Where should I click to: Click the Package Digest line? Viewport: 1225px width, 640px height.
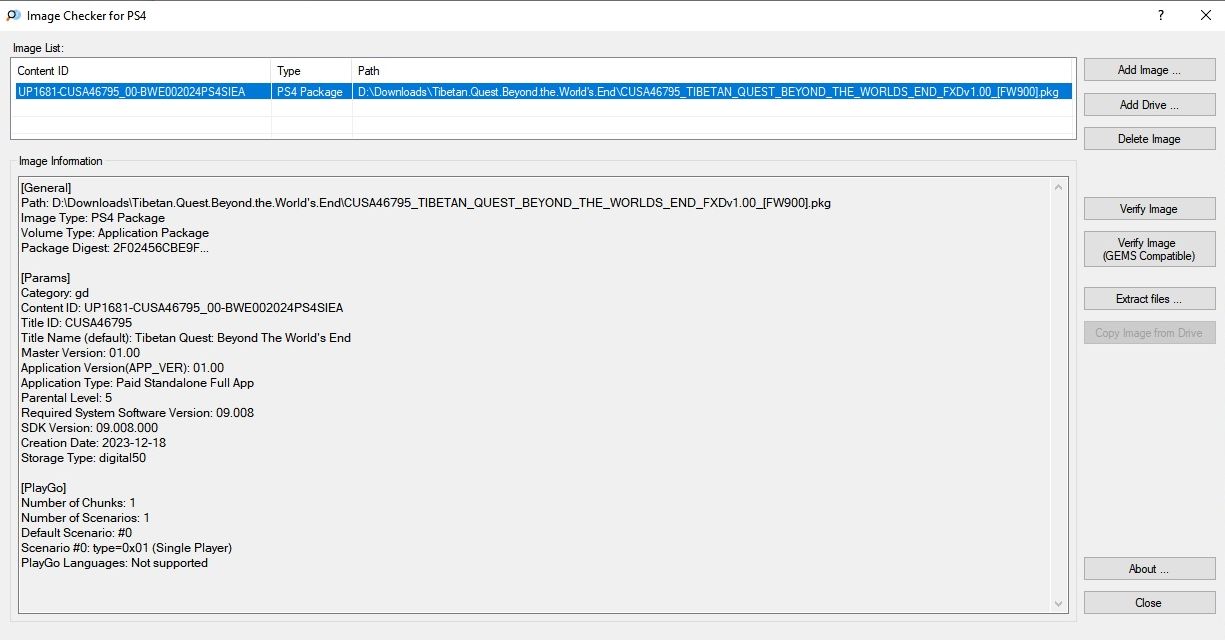pos(115,248)
